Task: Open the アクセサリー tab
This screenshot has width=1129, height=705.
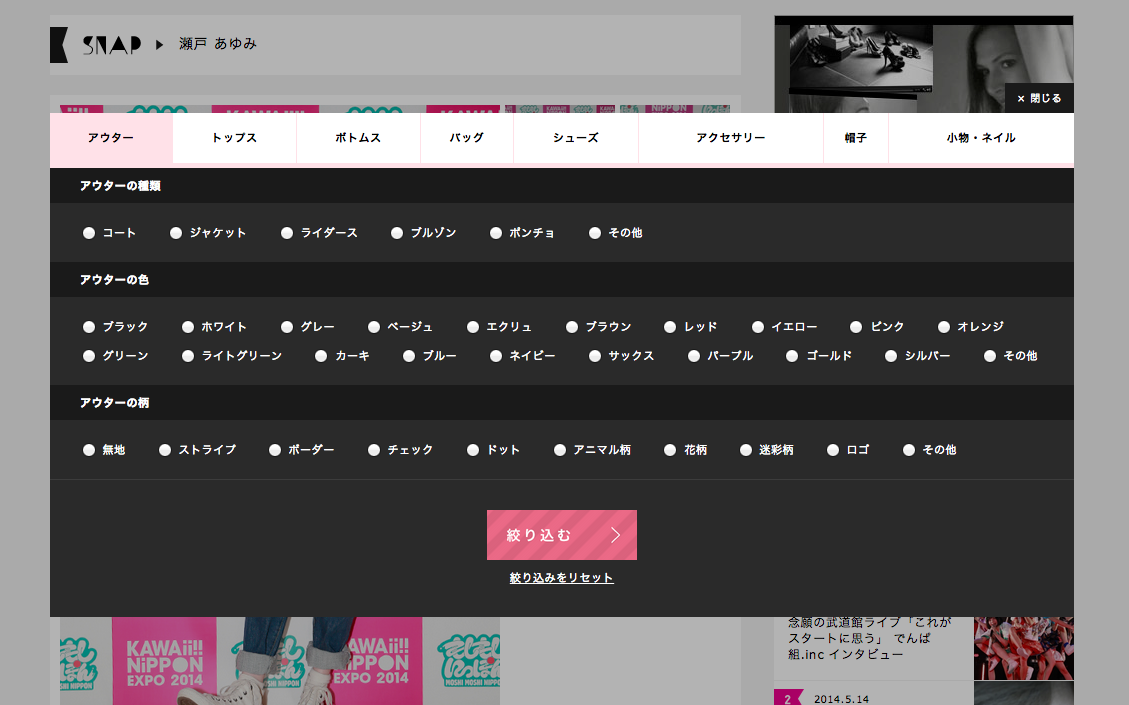Action: pyautogui.click(x=730, y=138)
